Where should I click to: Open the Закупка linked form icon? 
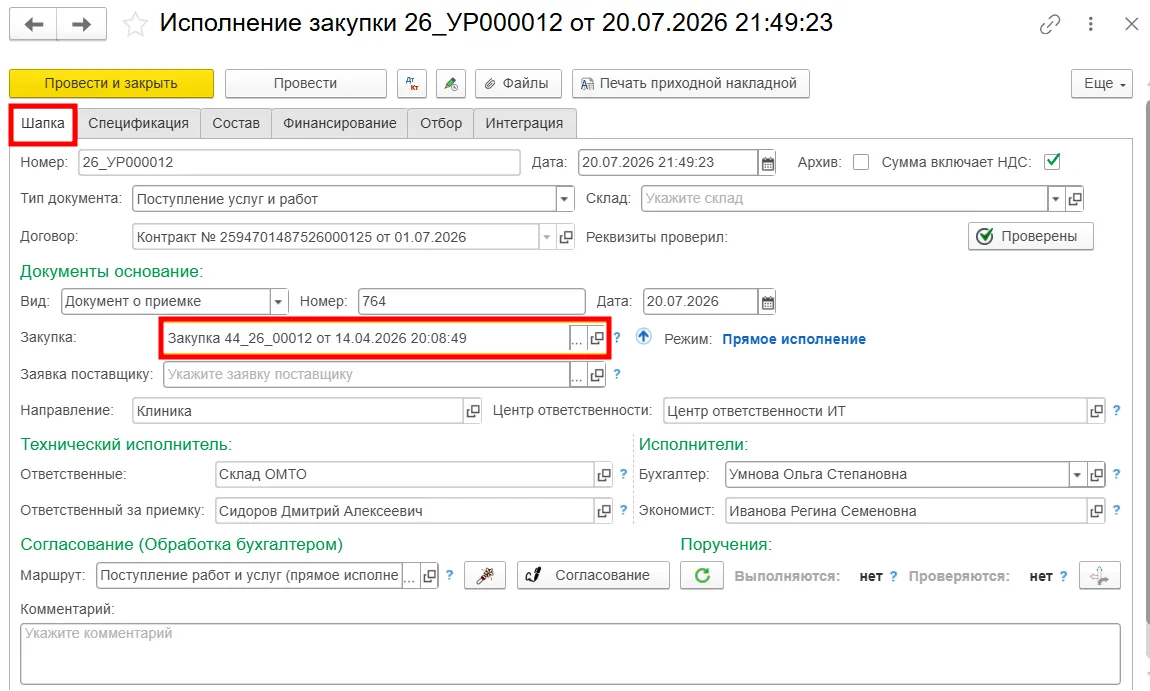click(597, 338)
